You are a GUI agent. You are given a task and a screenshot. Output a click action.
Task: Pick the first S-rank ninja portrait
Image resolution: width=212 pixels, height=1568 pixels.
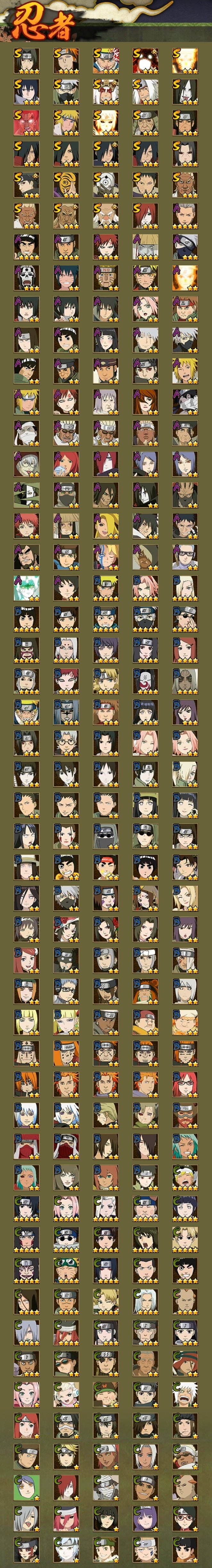pyautogui.click(x=26, y=61)
